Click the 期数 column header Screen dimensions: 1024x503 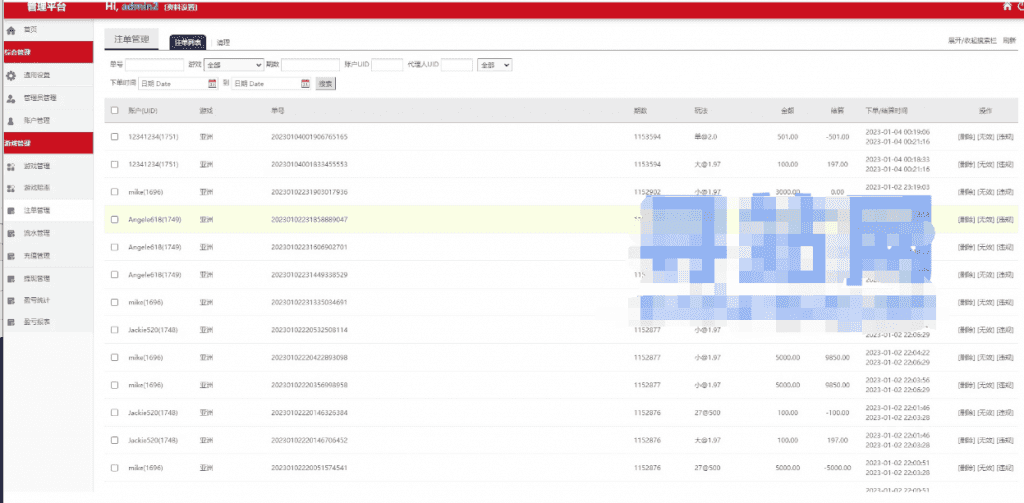click(640, 111)
